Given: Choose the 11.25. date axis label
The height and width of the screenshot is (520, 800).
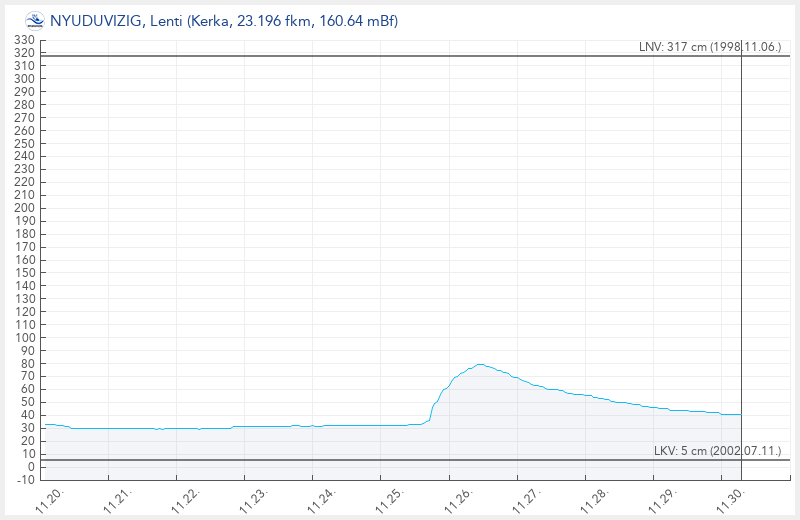Looking at the screenshot, I should (390, 499).
